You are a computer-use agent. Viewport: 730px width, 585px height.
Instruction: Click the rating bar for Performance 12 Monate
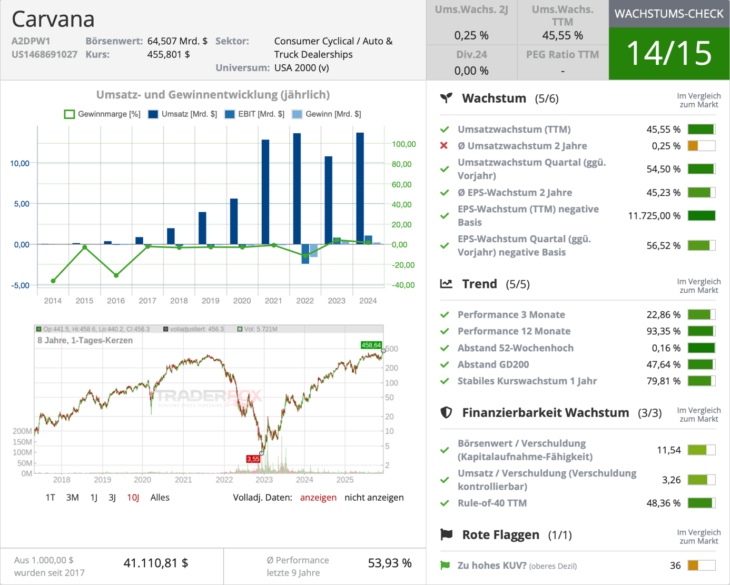(x=700, y=331)
